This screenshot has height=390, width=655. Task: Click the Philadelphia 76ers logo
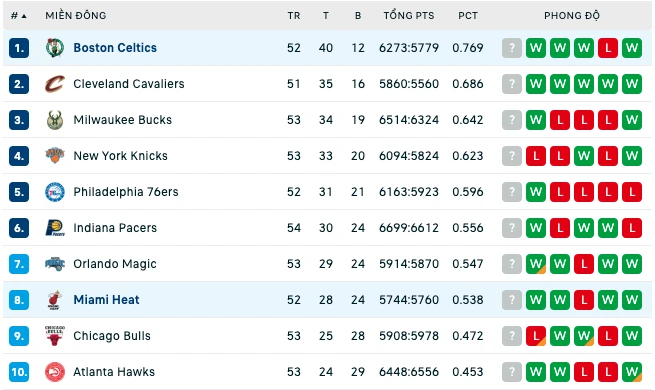[x=55, y=192]
